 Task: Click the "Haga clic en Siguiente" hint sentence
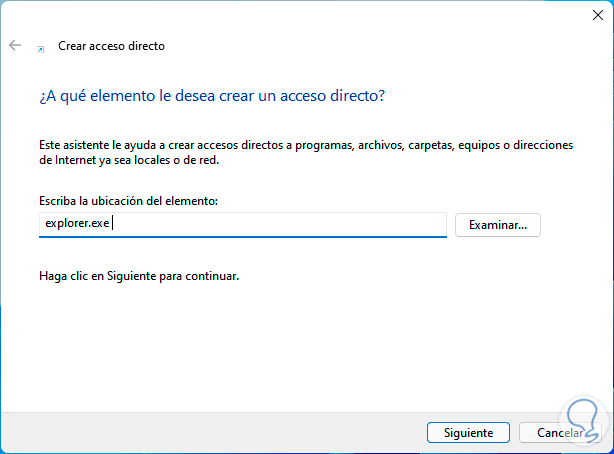coord(138,275)
